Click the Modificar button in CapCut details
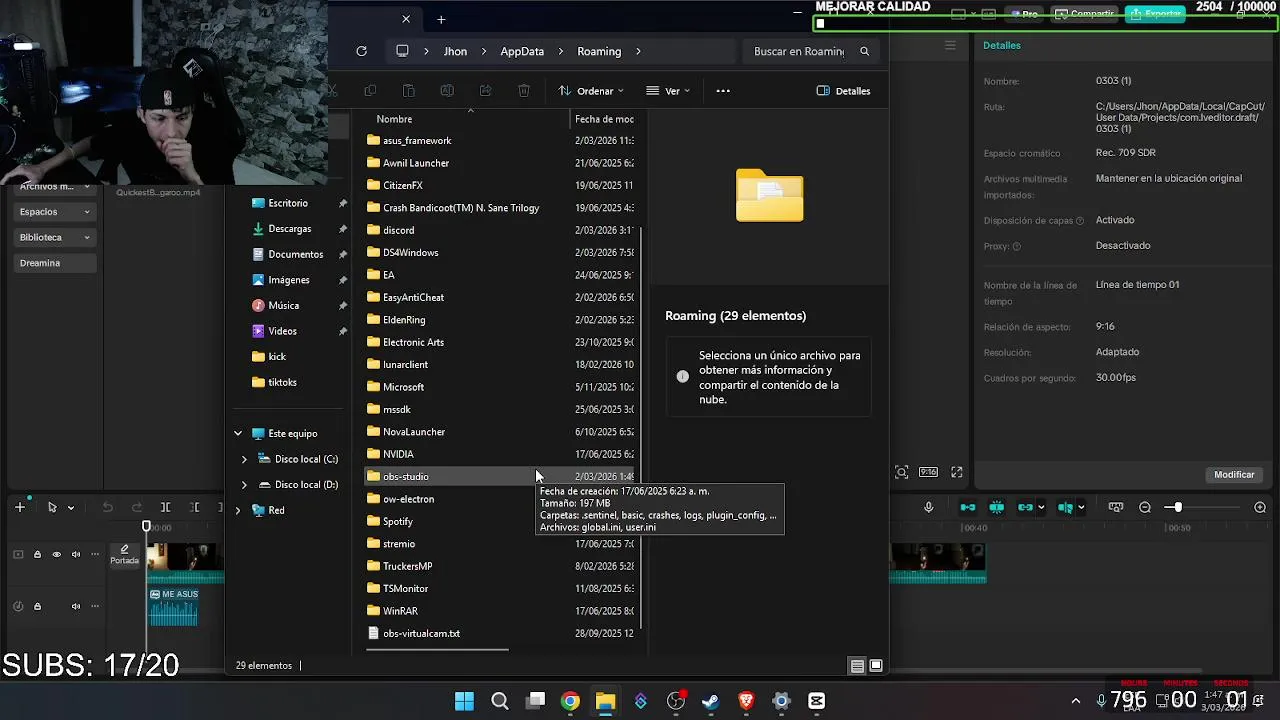 click(x=1234, y=475)
